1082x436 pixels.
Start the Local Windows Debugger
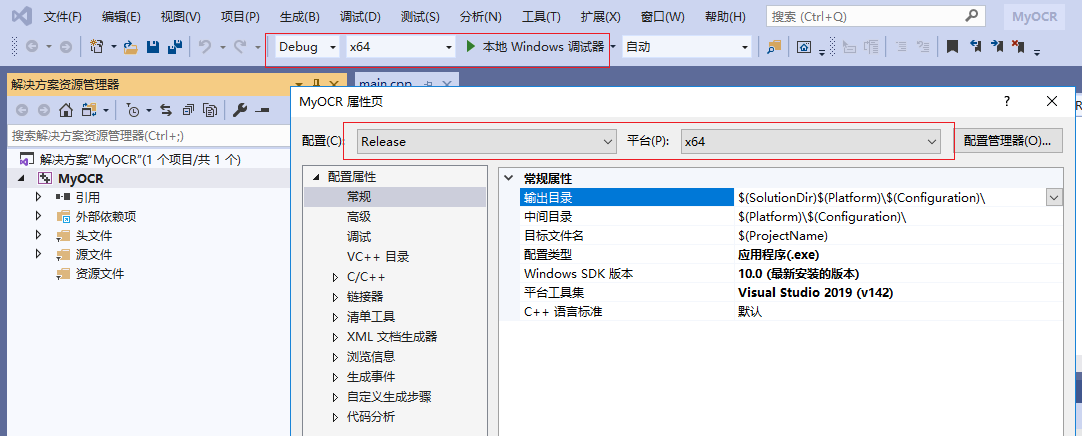534,47
